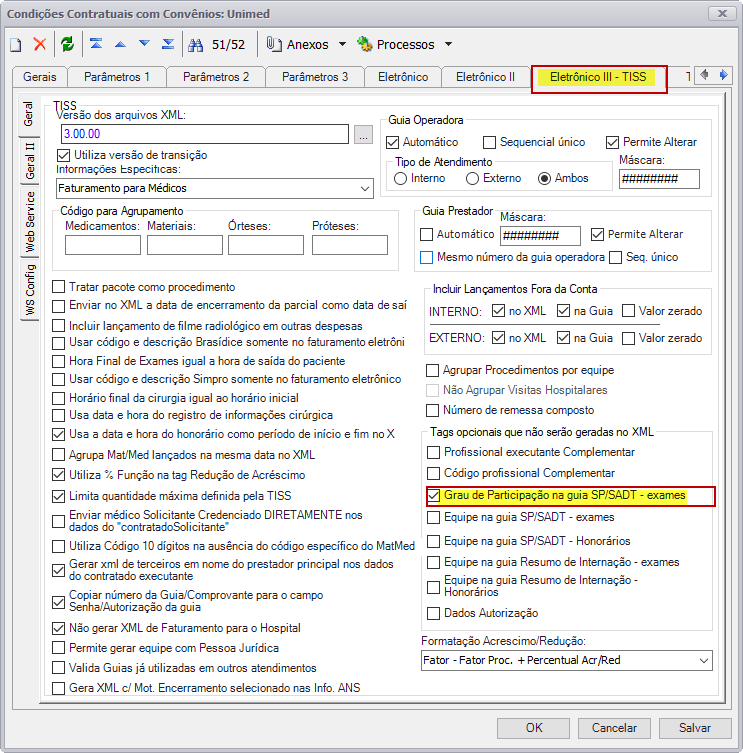Go to first record arrow icon
743x753 pixels.
[x=96, y=44]
